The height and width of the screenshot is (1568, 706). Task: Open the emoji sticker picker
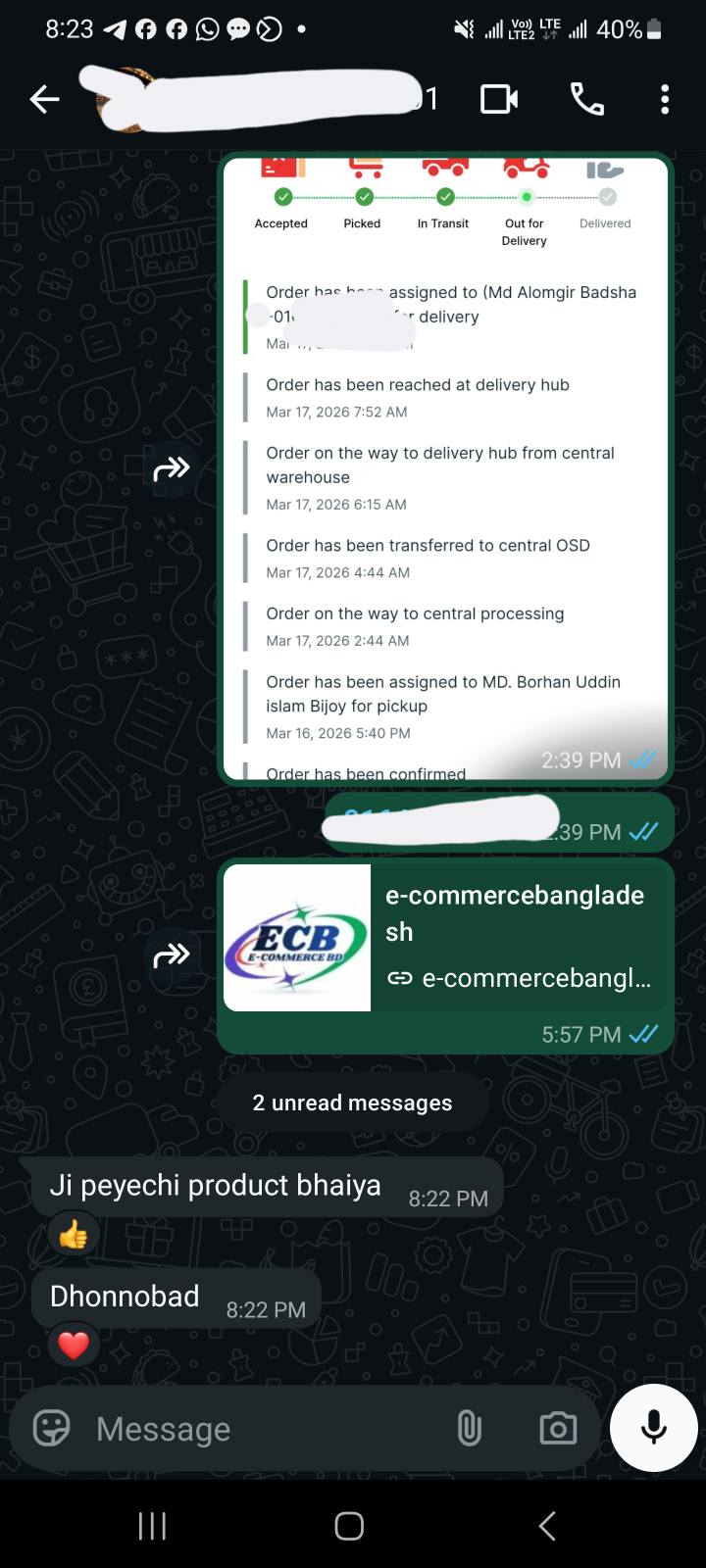51,1429
